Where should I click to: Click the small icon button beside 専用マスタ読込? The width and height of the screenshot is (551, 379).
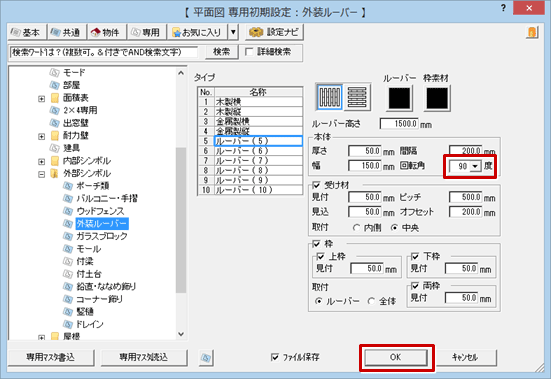click(x=206, y=358)
